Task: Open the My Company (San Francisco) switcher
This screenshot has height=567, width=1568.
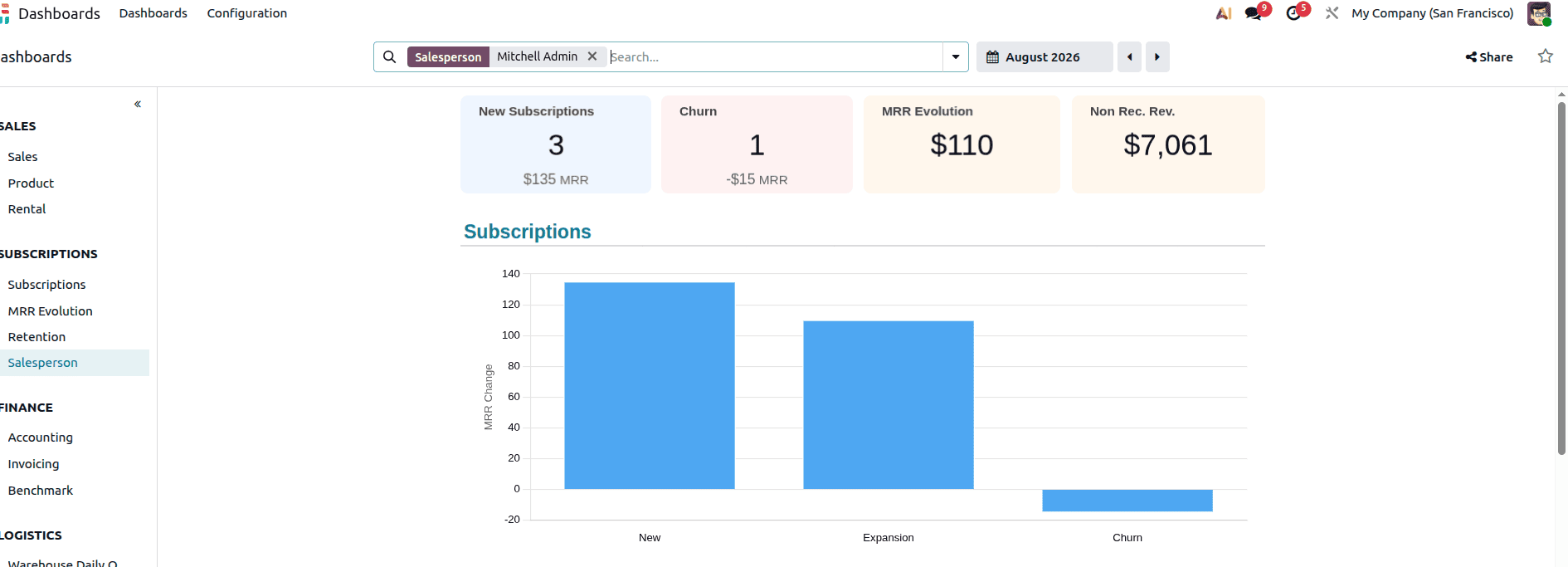Action: [x=1432, y=13]
